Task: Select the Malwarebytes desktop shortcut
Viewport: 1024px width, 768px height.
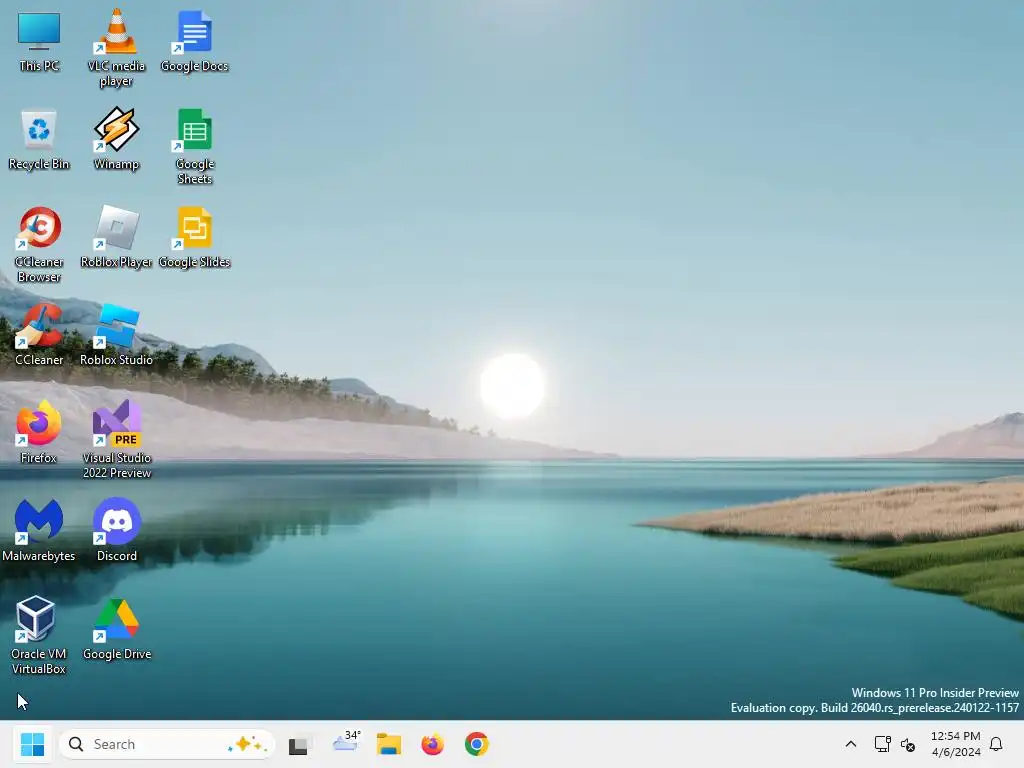Action: [39, 530]
